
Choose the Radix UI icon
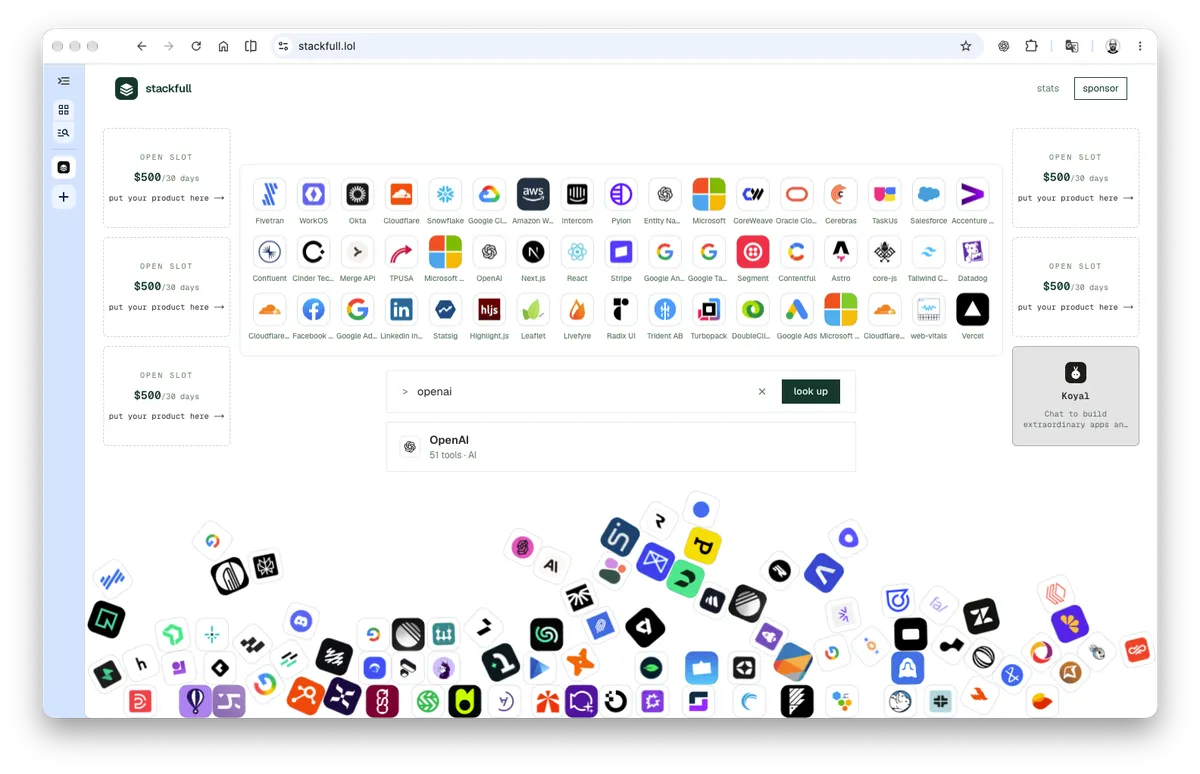click(x=621, y=310)
